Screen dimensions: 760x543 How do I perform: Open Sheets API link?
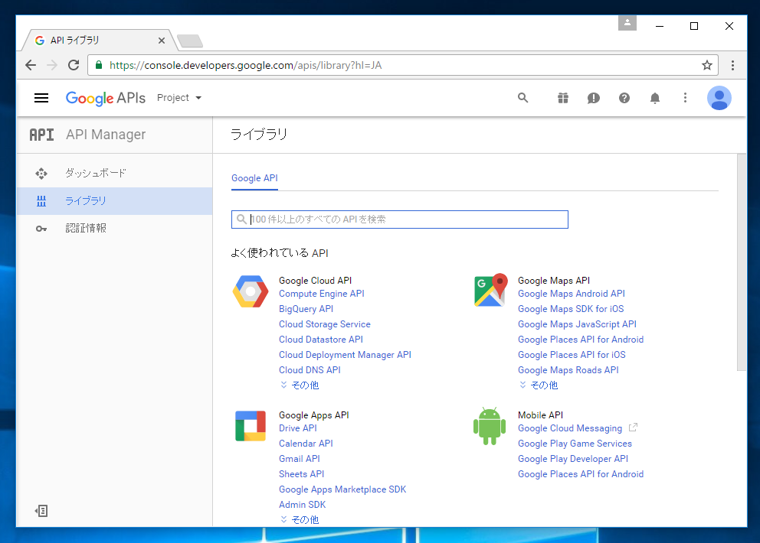(x=301, y=474)
